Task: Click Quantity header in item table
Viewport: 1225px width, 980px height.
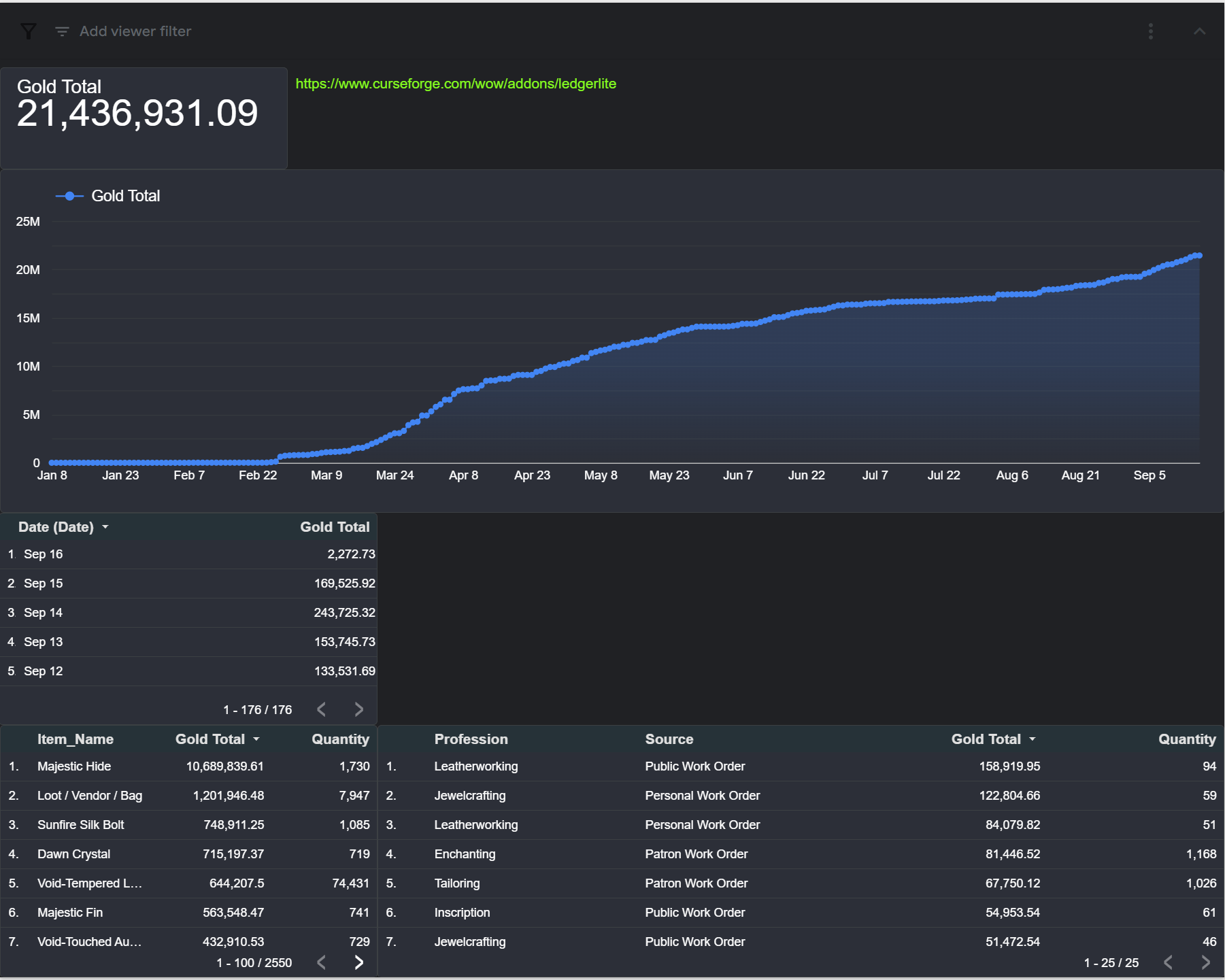Action: (340, 739)
